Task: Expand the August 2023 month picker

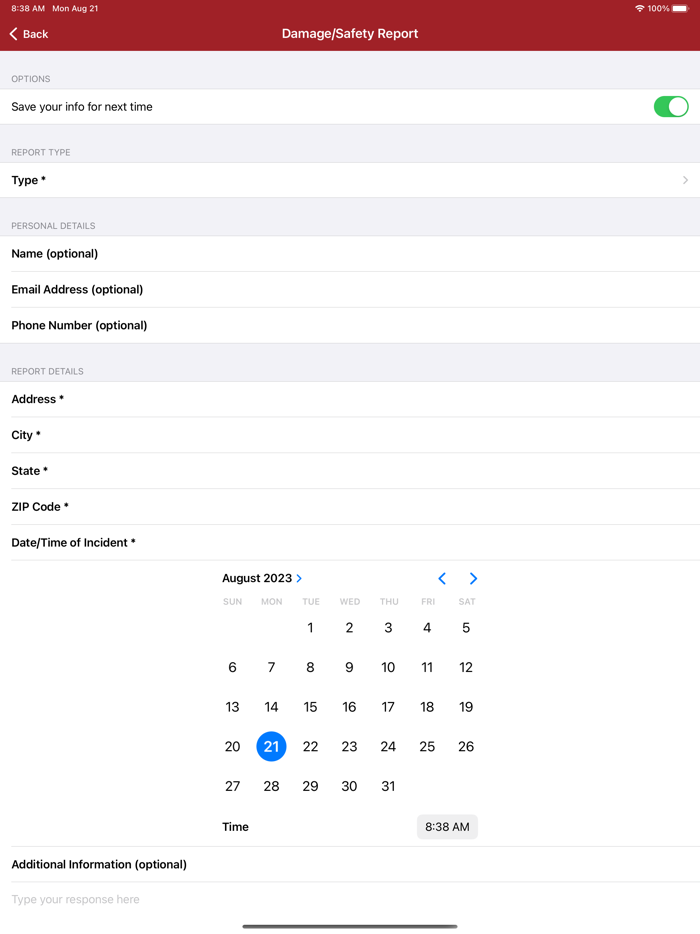Action: pos(262,578)
